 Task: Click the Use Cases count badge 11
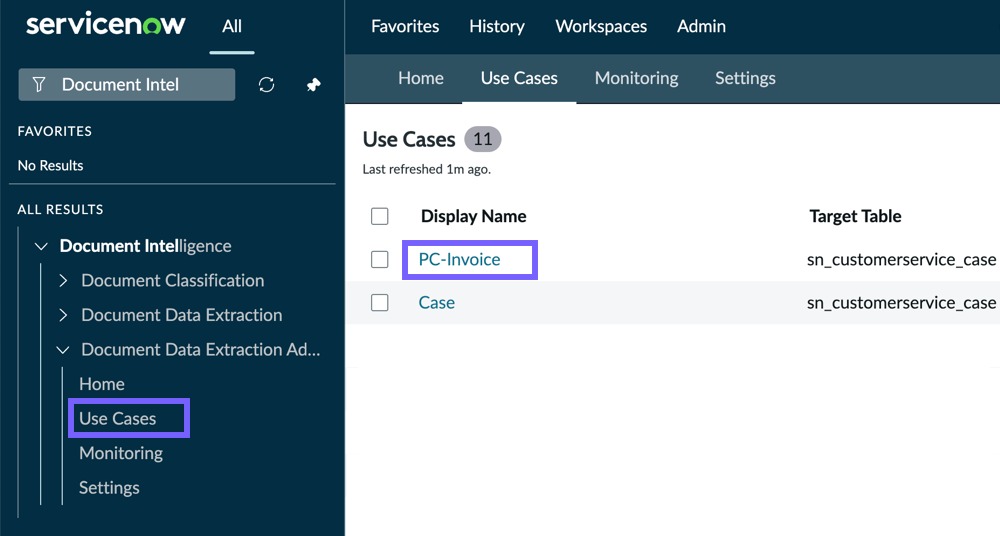pyautogui.click(x=483, y=139)
